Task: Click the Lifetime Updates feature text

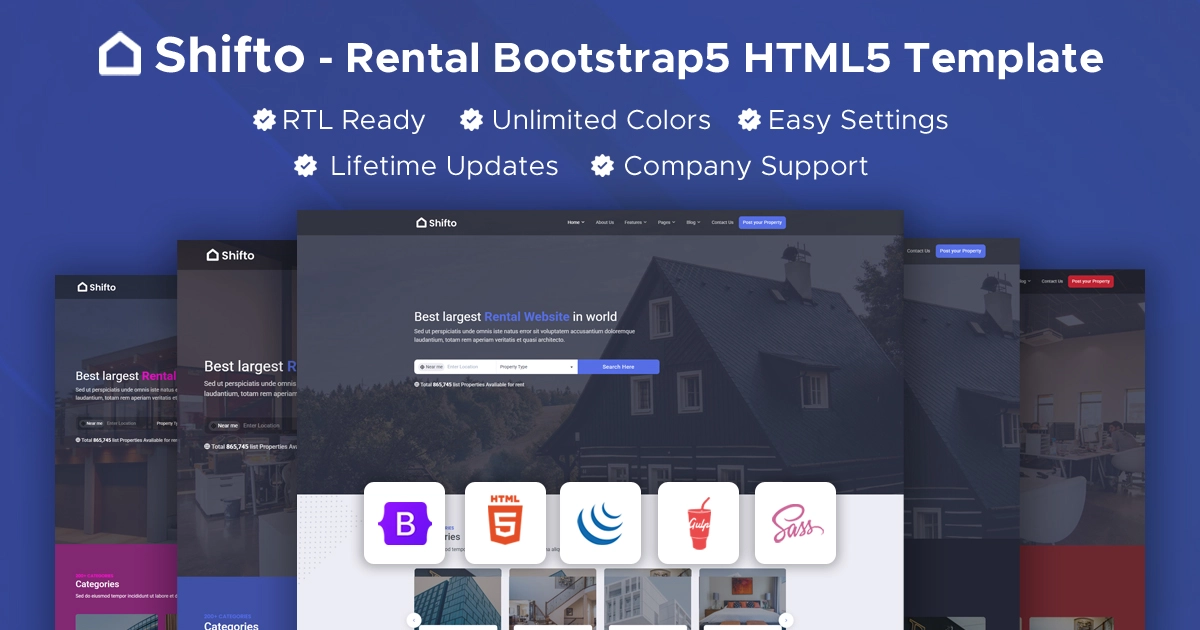Action: (444, 166)
